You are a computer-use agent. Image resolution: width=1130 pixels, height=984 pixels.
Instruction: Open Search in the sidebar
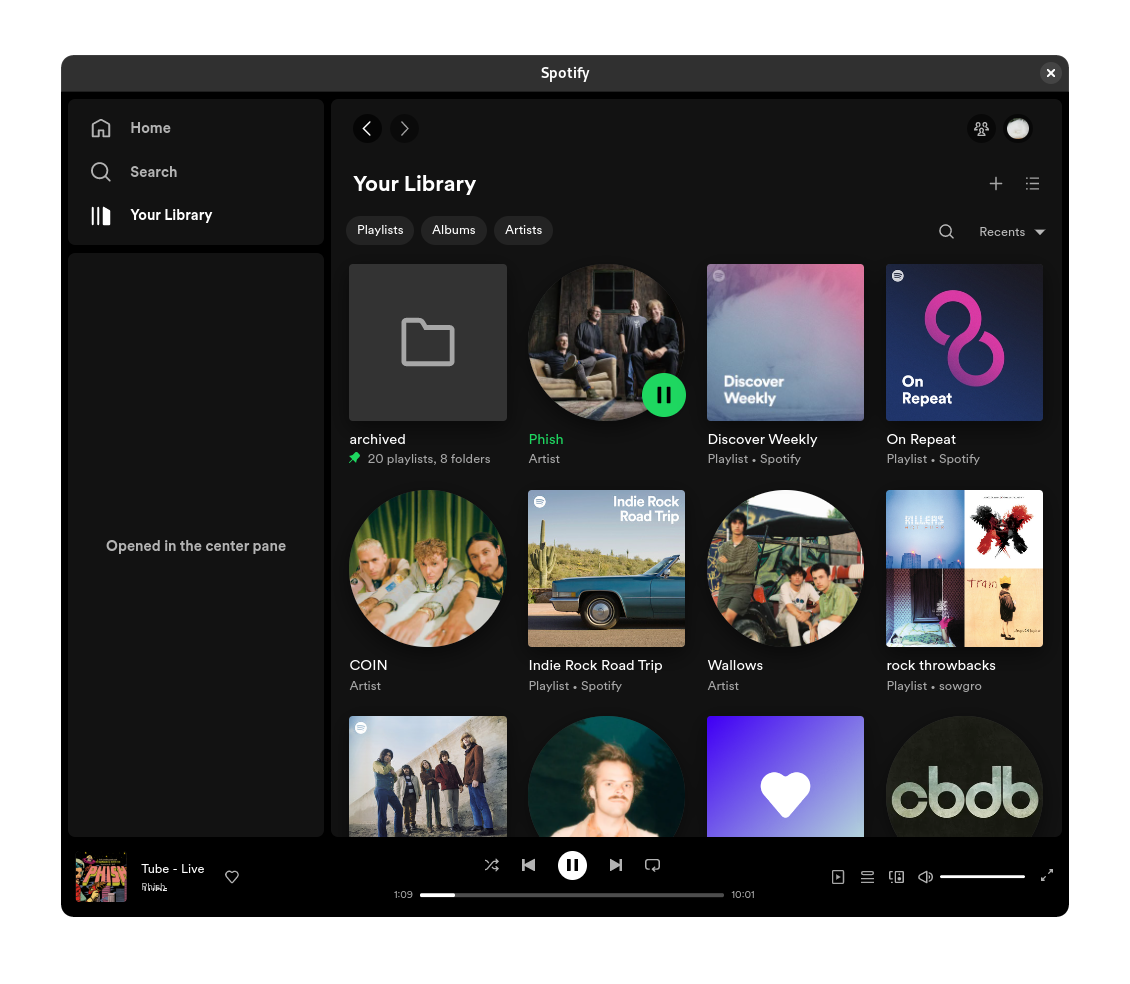click(135, 172)
